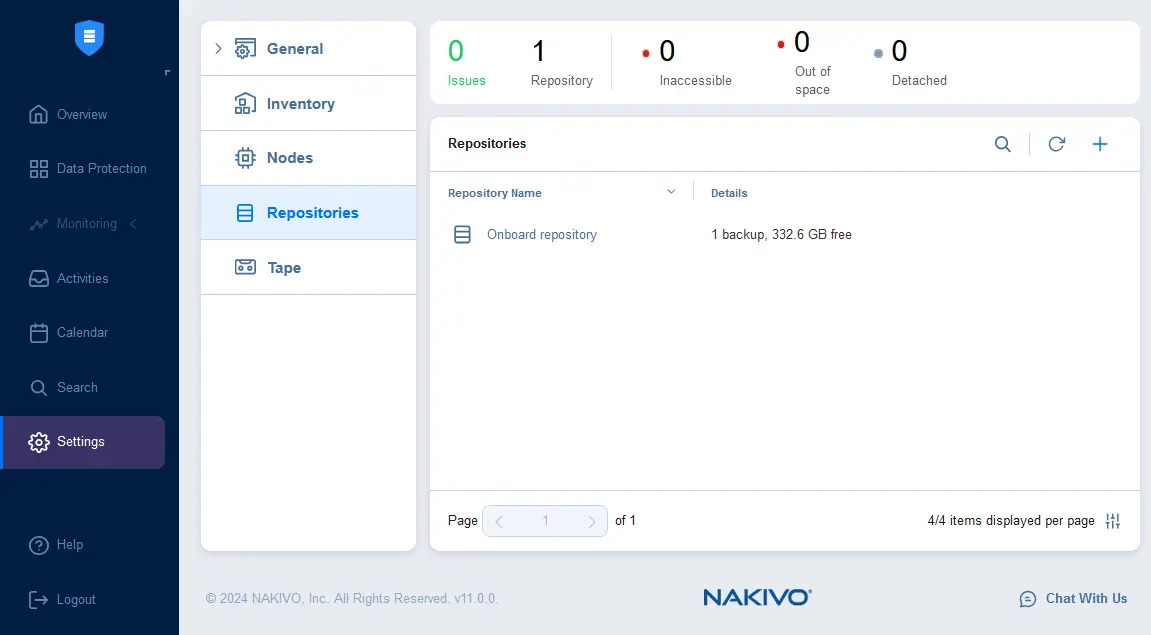Click '1 backup, 332.6 GB free' details
Screen dimensions: 1151x635
tap(781, 234)
